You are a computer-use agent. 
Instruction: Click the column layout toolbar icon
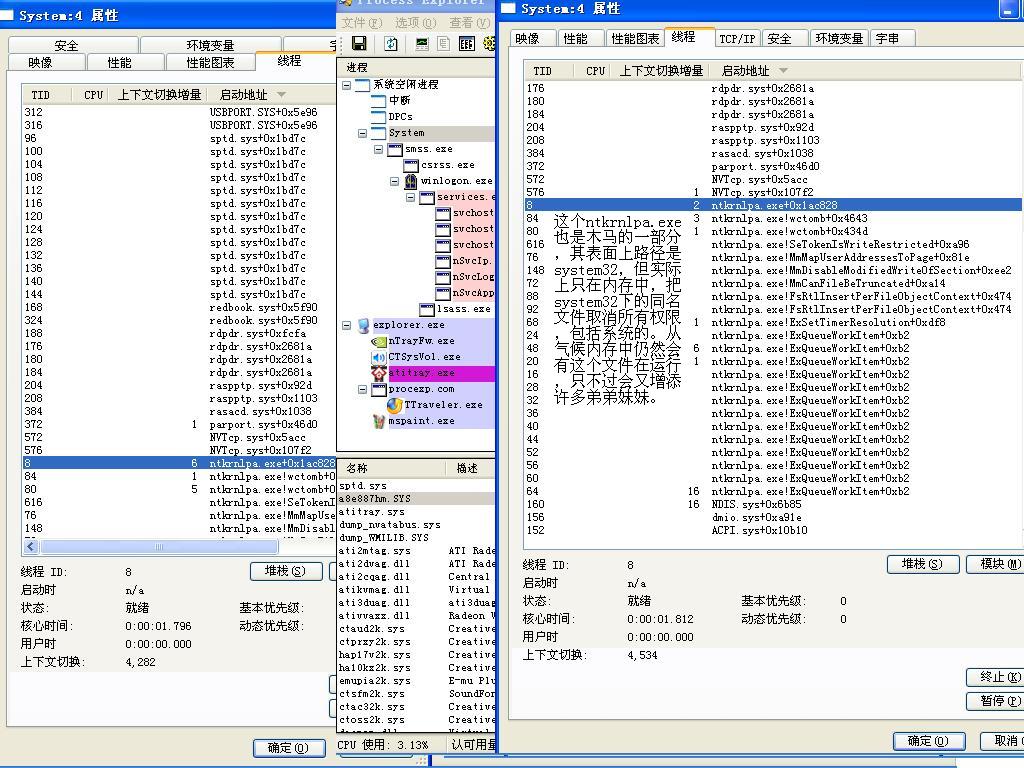(x=466, y=44)
